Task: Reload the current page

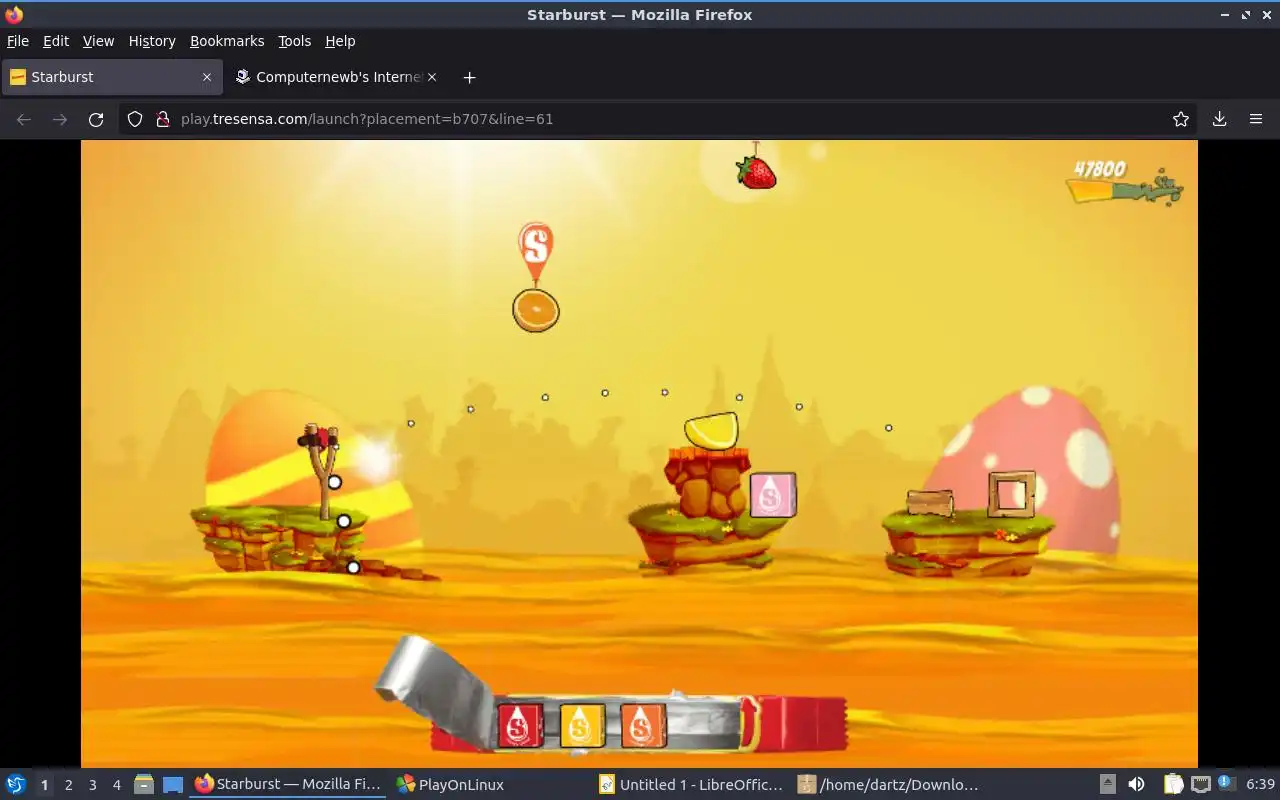Action: pyautogui.click(x=96, y=119)
